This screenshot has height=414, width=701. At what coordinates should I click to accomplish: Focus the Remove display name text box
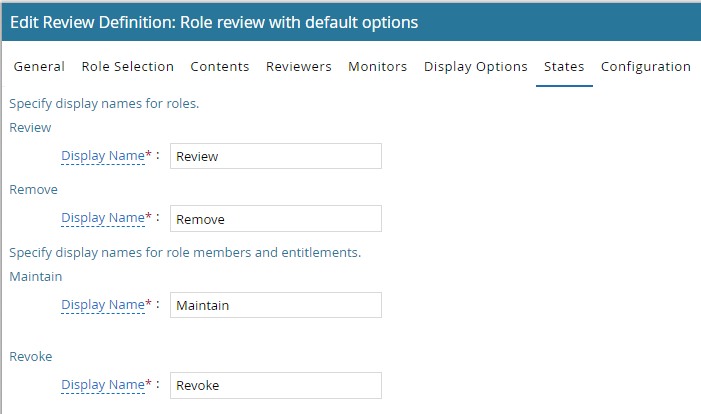click(x=275, y=218)
